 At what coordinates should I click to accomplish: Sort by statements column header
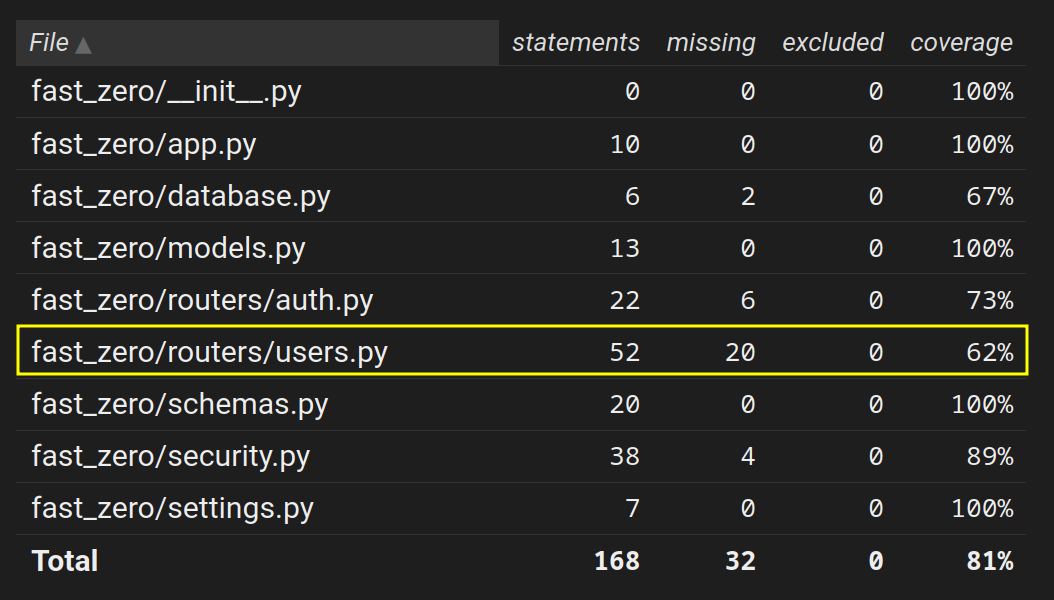point(575,43)
